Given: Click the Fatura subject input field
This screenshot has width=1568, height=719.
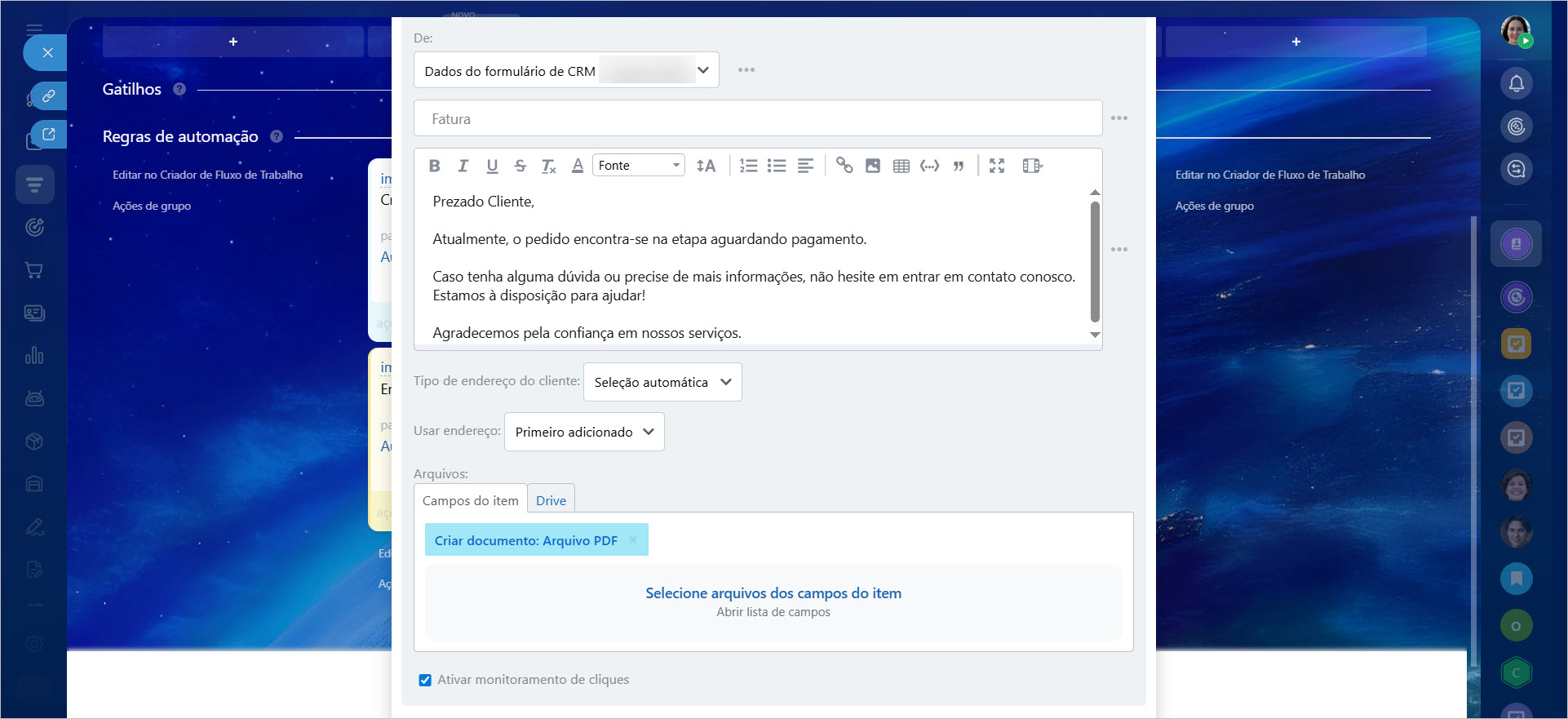Looking at the screenshot, I should 757,119.
